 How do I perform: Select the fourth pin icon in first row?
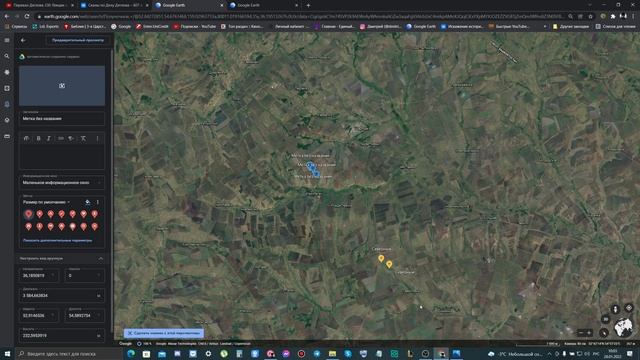point(62,214)
